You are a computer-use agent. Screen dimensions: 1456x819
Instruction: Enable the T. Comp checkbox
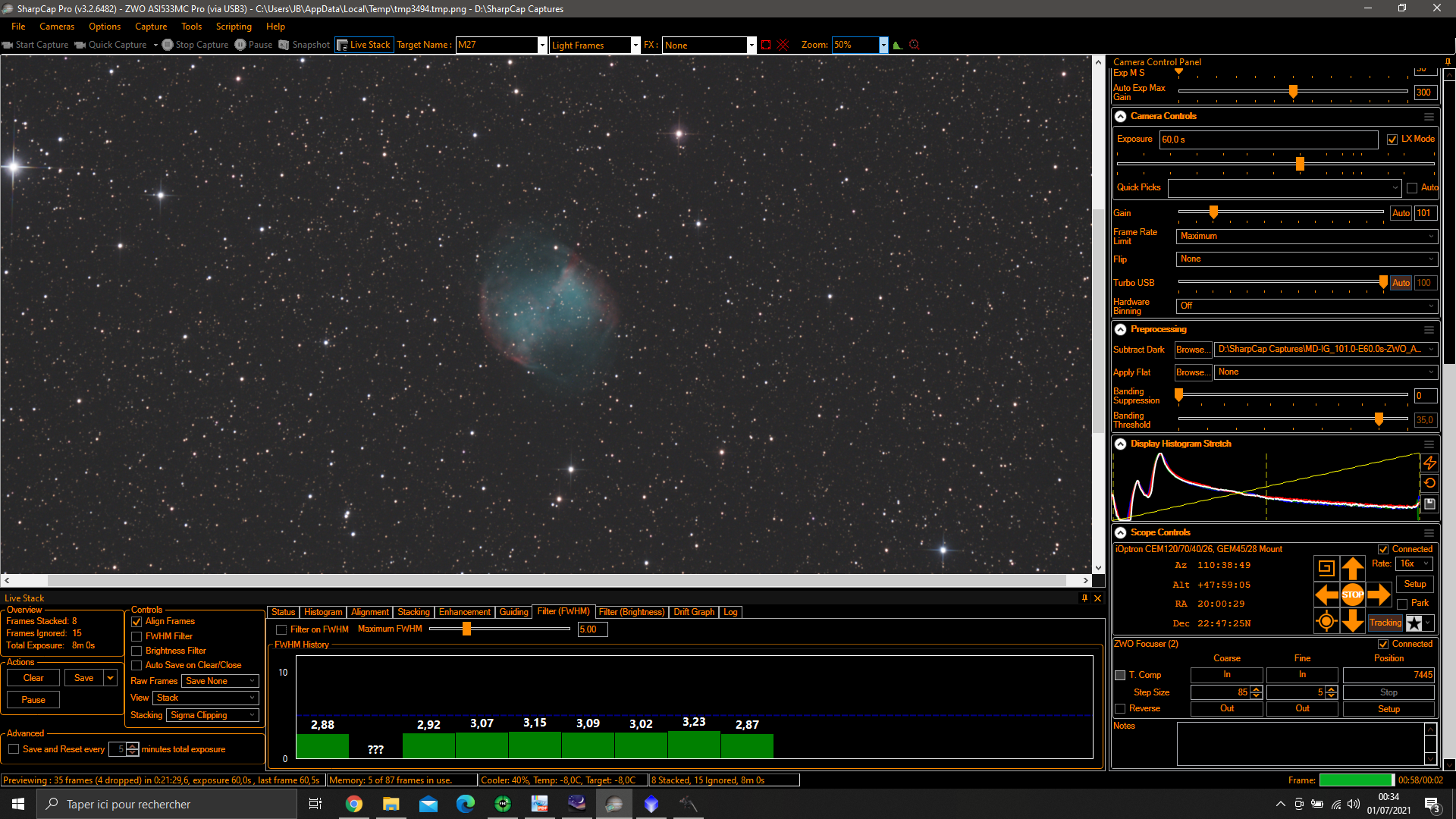(x=1120, y=675)
